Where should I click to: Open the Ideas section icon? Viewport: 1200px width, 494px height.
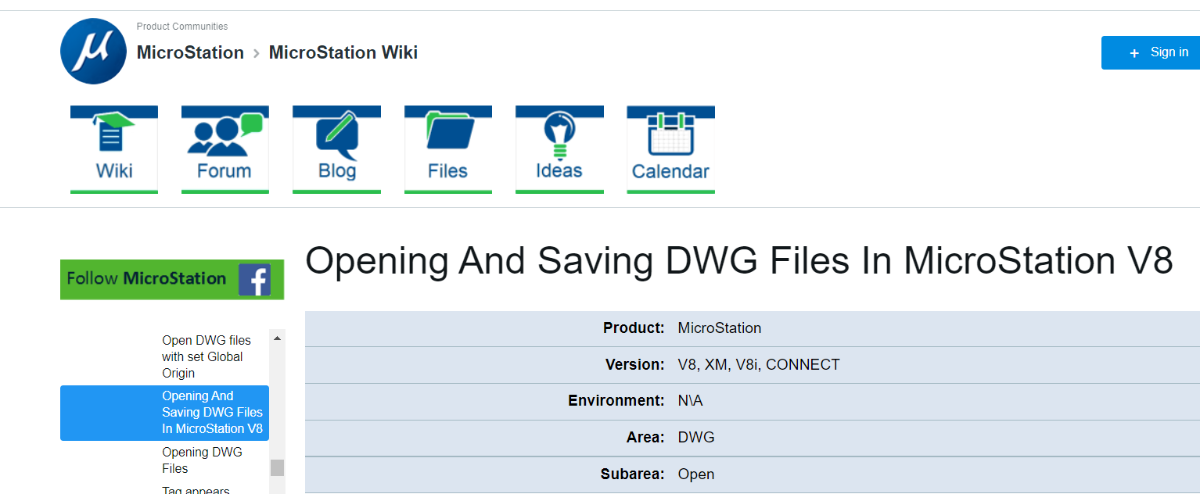click(x=559, y=149)
